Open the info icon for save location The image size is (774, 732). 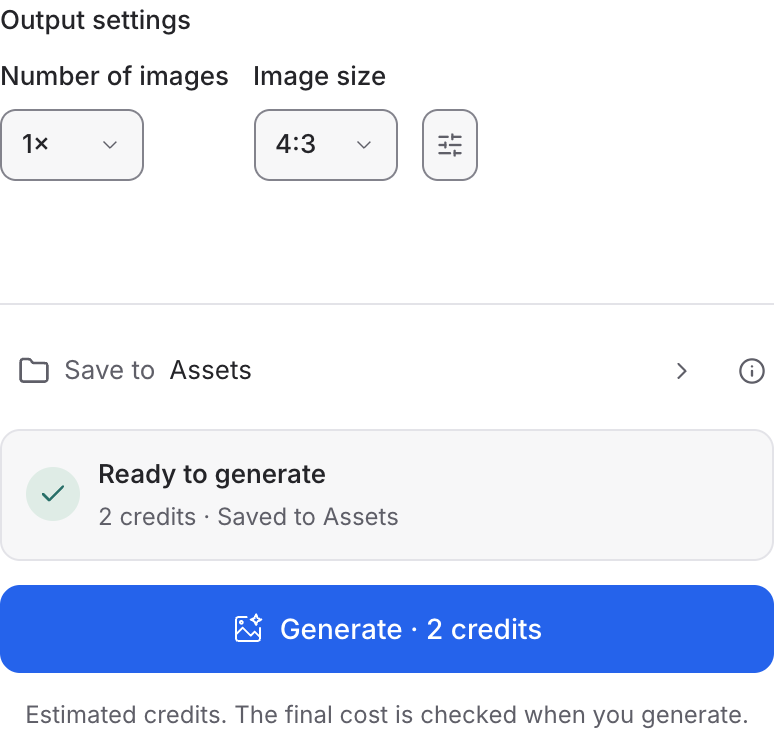[751, 371]
